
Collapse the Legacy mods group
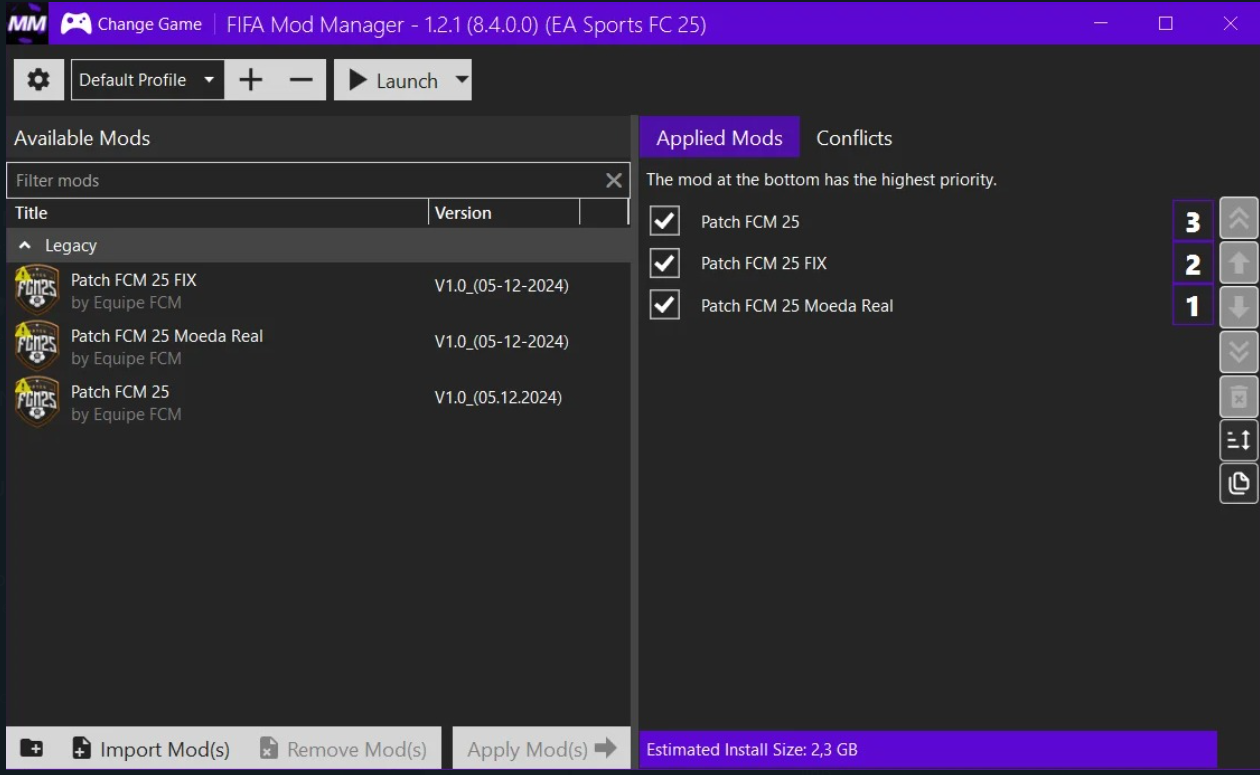point(25,245)
